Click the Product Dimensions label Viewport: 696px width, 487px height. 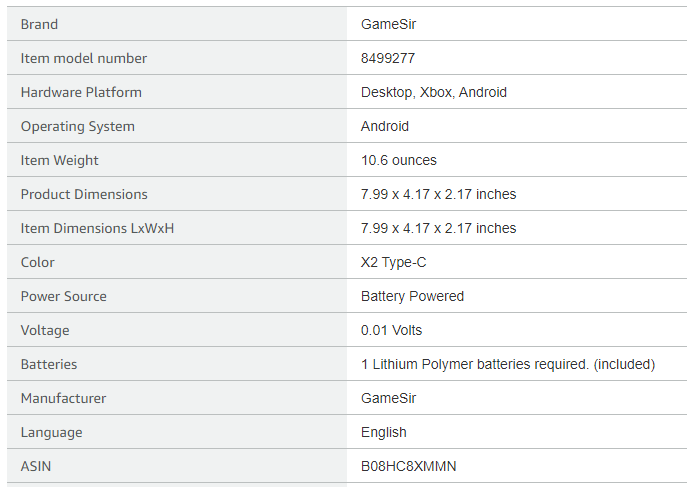point(84,194)
